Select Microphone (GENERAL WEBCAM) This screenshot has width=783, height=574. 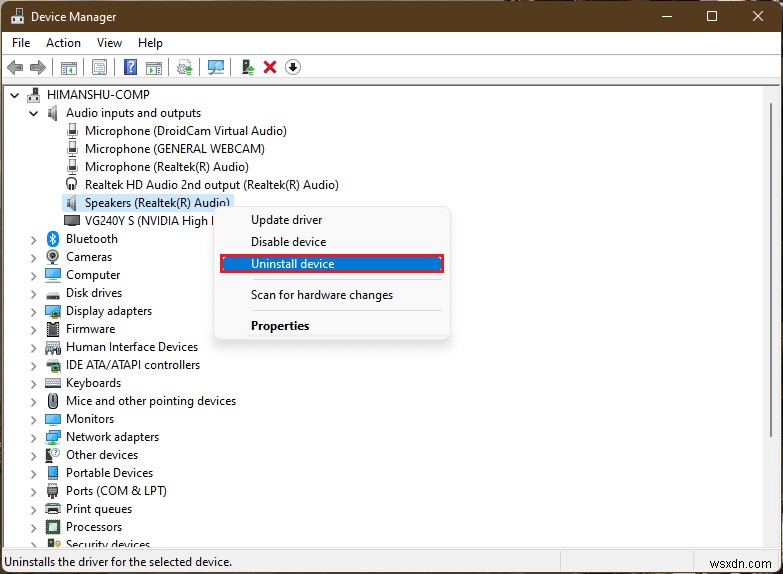(x=175, y=149)
